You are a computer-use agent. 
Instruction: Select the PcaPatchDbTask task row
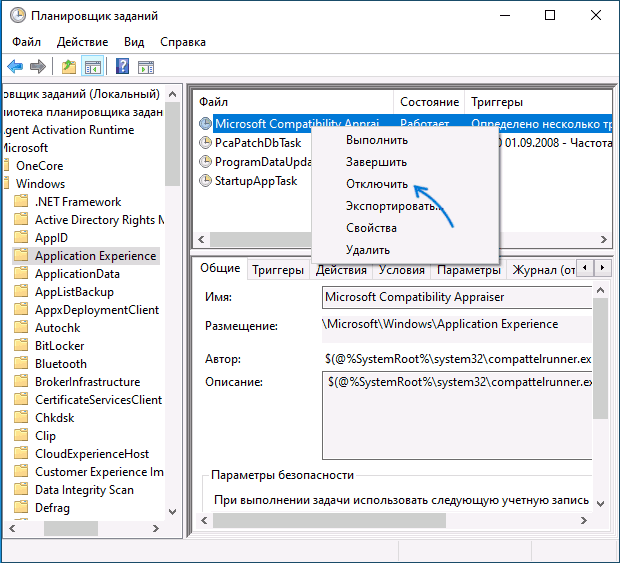258,143
